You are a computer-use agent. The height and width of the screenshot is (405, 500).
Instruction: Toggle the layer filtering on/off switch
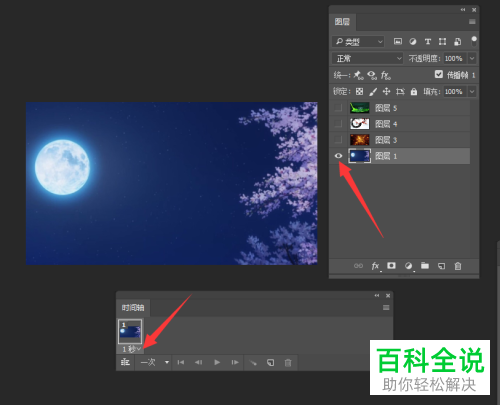click(474, 41)
